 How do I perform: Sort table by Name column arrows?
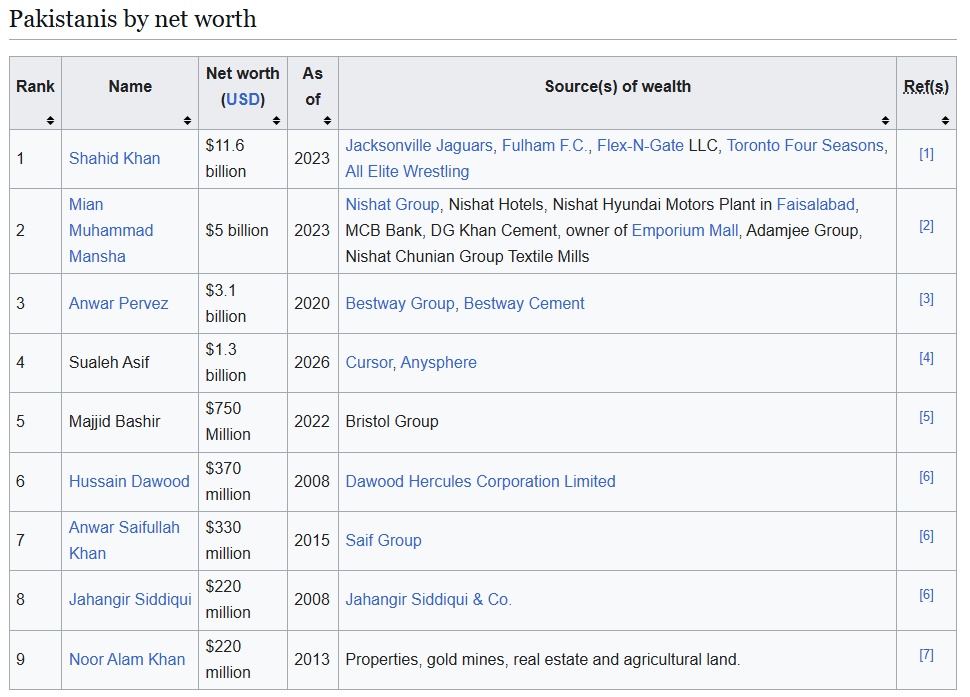pyautogui.click(x=187, y=120)
